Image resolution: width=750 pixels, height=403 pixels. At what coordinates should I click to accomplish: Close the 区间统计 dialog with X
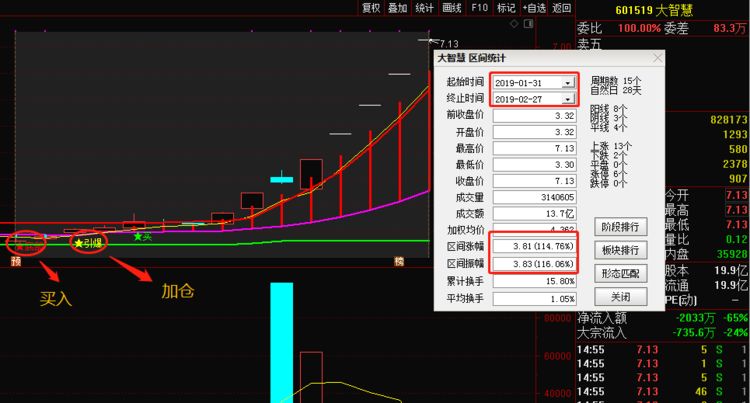[x=658, y=58]
